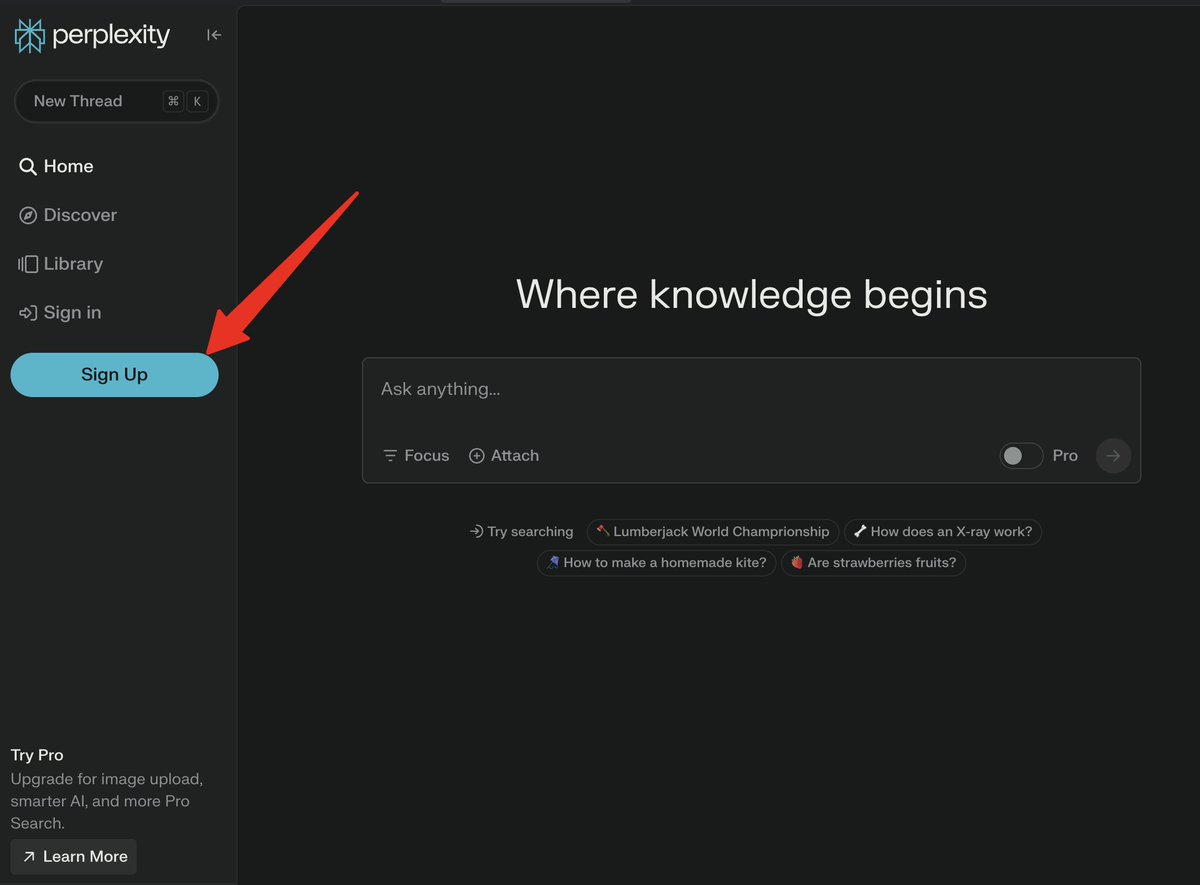Click the Library stack icon

tap(28, 264)
